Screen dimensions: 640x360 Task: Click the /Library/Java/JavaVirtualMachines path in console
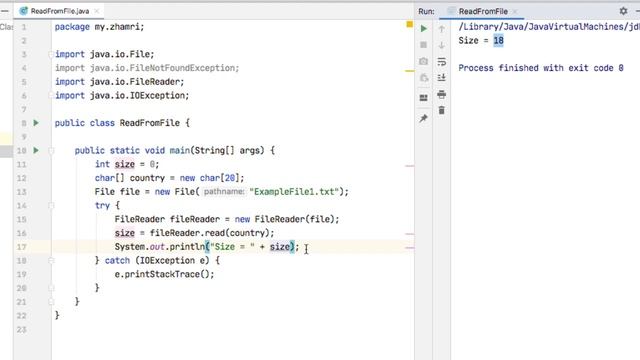549,27
